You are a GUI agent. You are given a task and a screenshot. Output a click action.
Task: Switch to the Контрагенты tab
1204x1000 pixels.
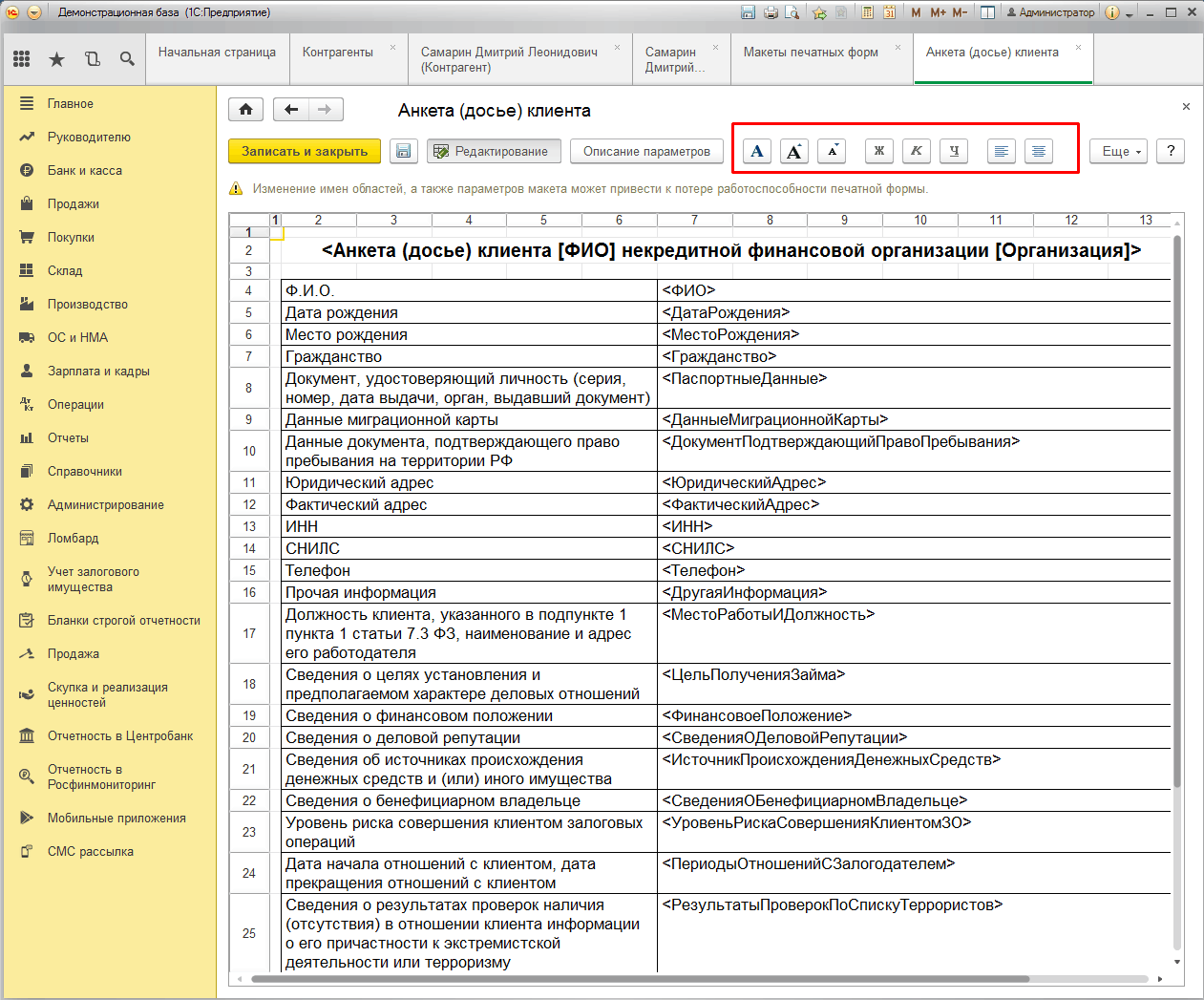tap(338, 53)
